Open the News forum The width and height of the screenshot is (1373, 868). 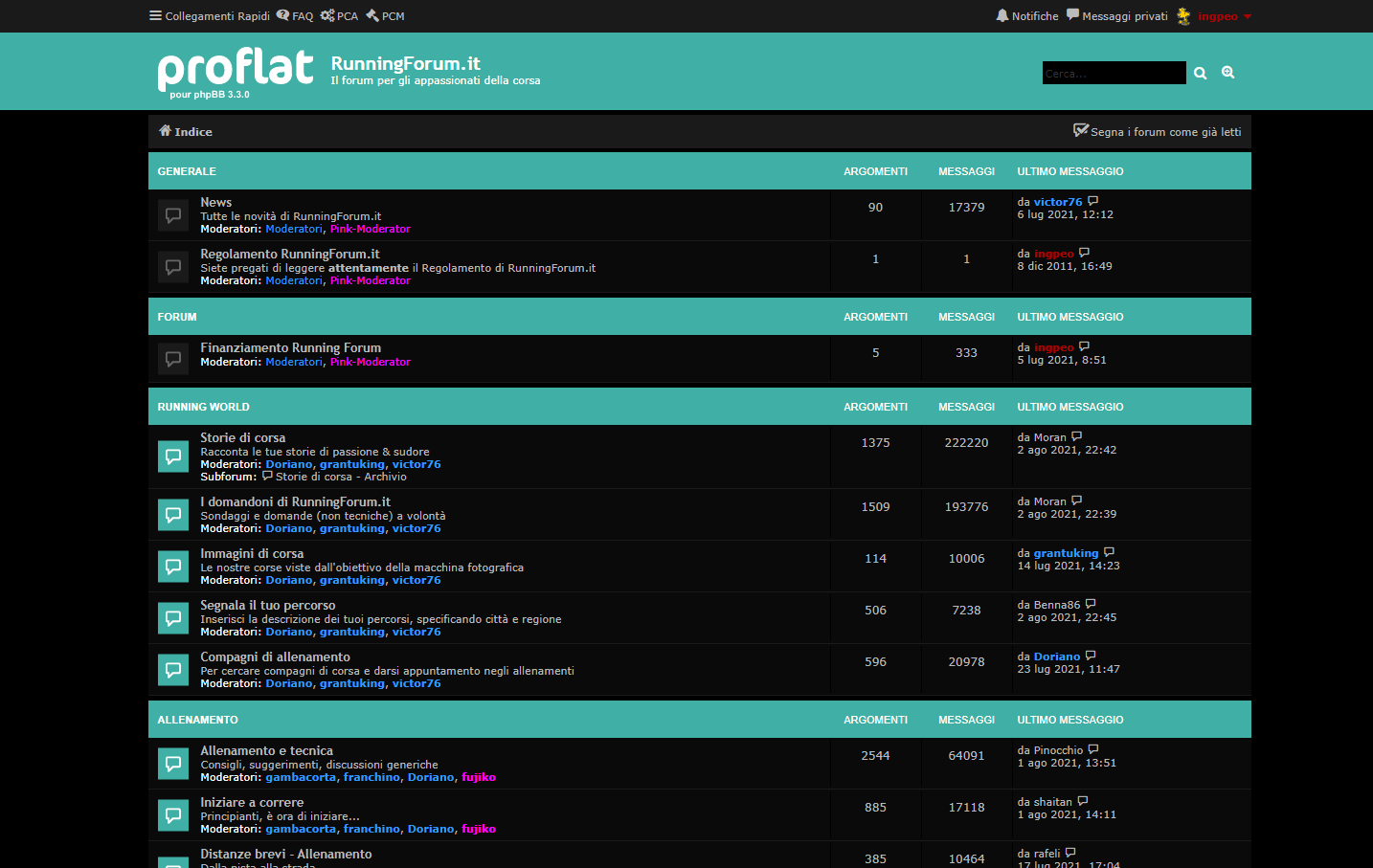tap(216, 202)
